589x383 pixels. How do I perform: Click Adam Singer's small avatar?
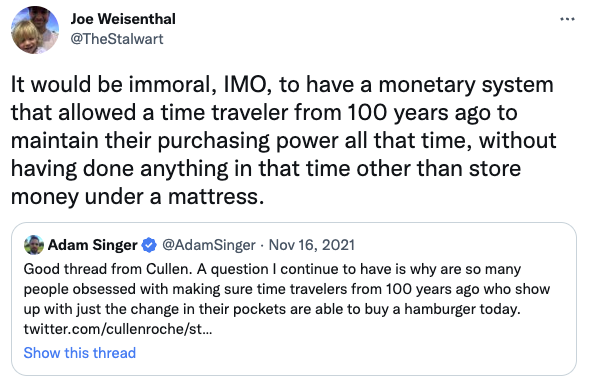click(x=34, y=245)
